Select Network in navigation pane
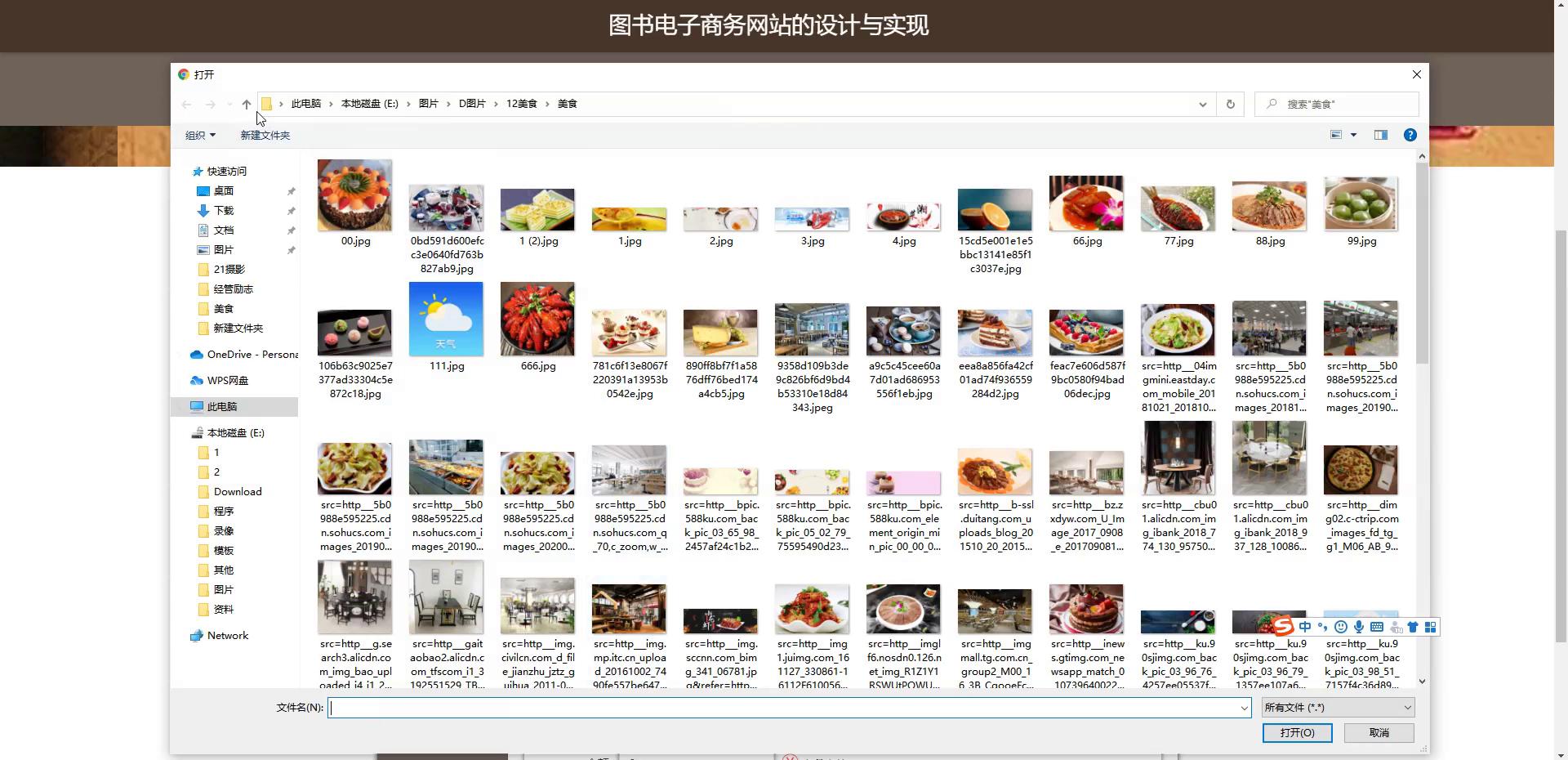This screenshot has height=760, width=1568. [x=227, y=636]
